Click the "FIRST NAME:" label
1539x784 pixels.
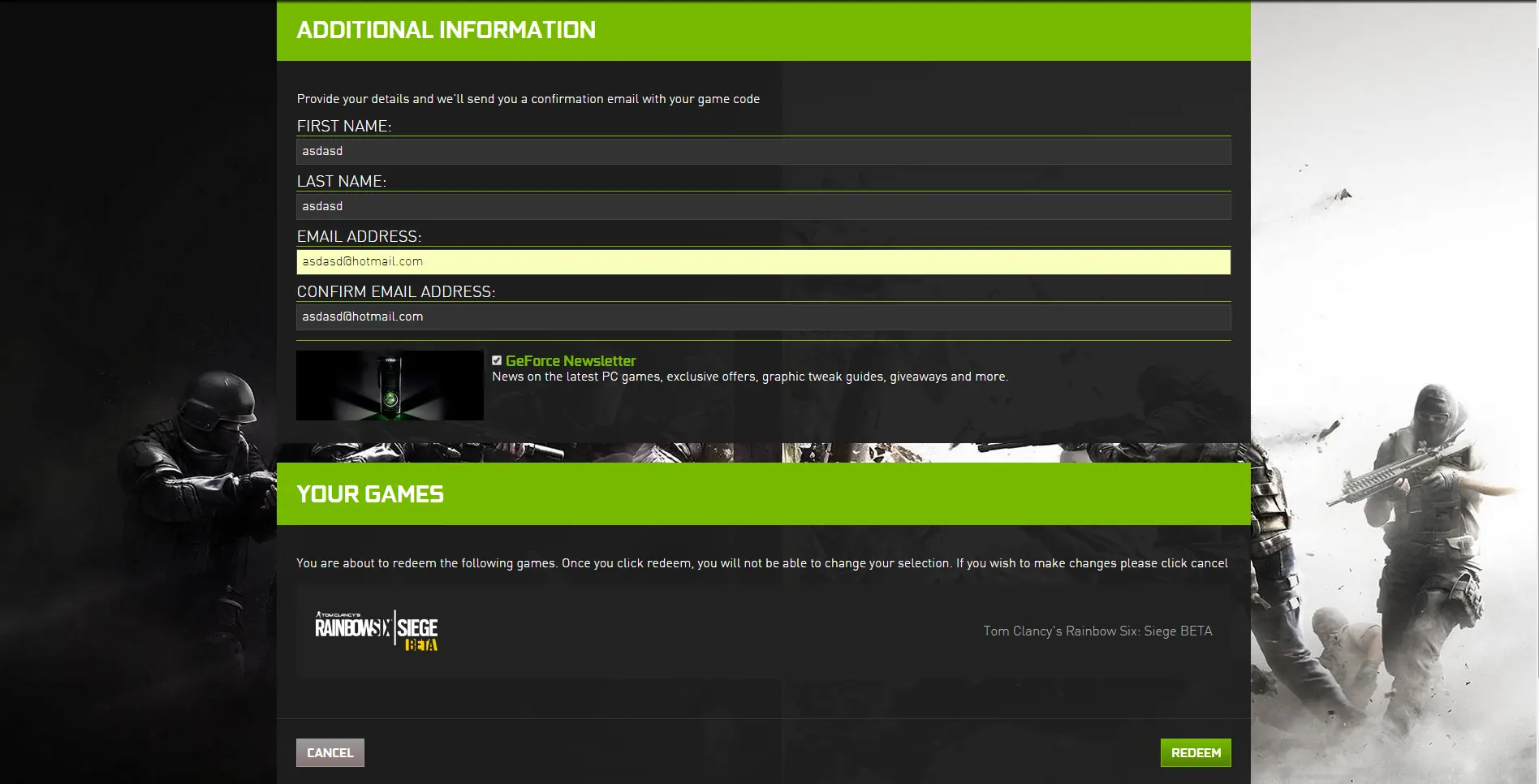click(x=344, y=127)
